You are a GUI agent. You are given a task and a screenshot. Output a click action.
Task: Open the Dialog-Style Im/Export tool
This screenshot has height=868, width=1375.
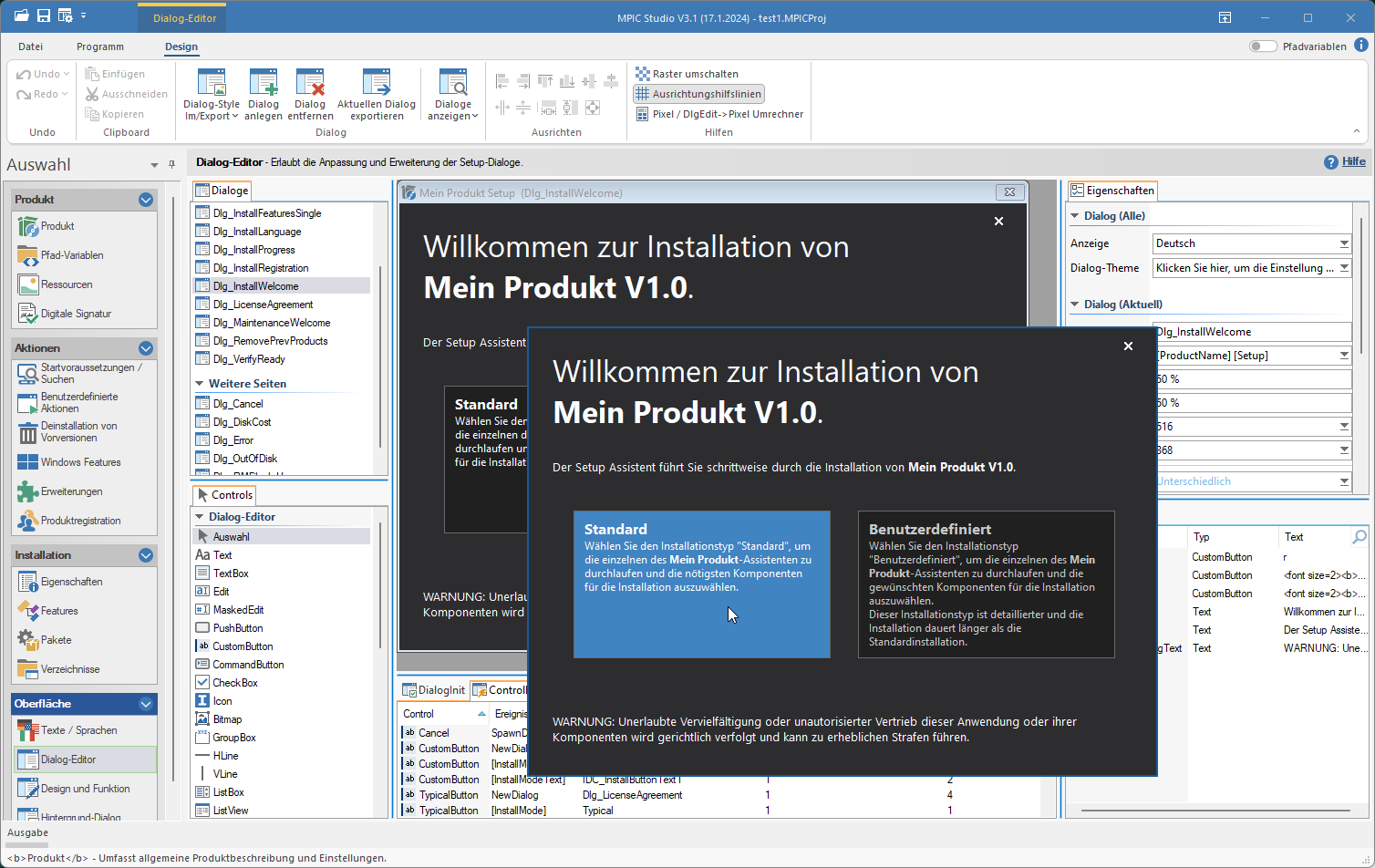pyautogui.click(x=212, y=93)
